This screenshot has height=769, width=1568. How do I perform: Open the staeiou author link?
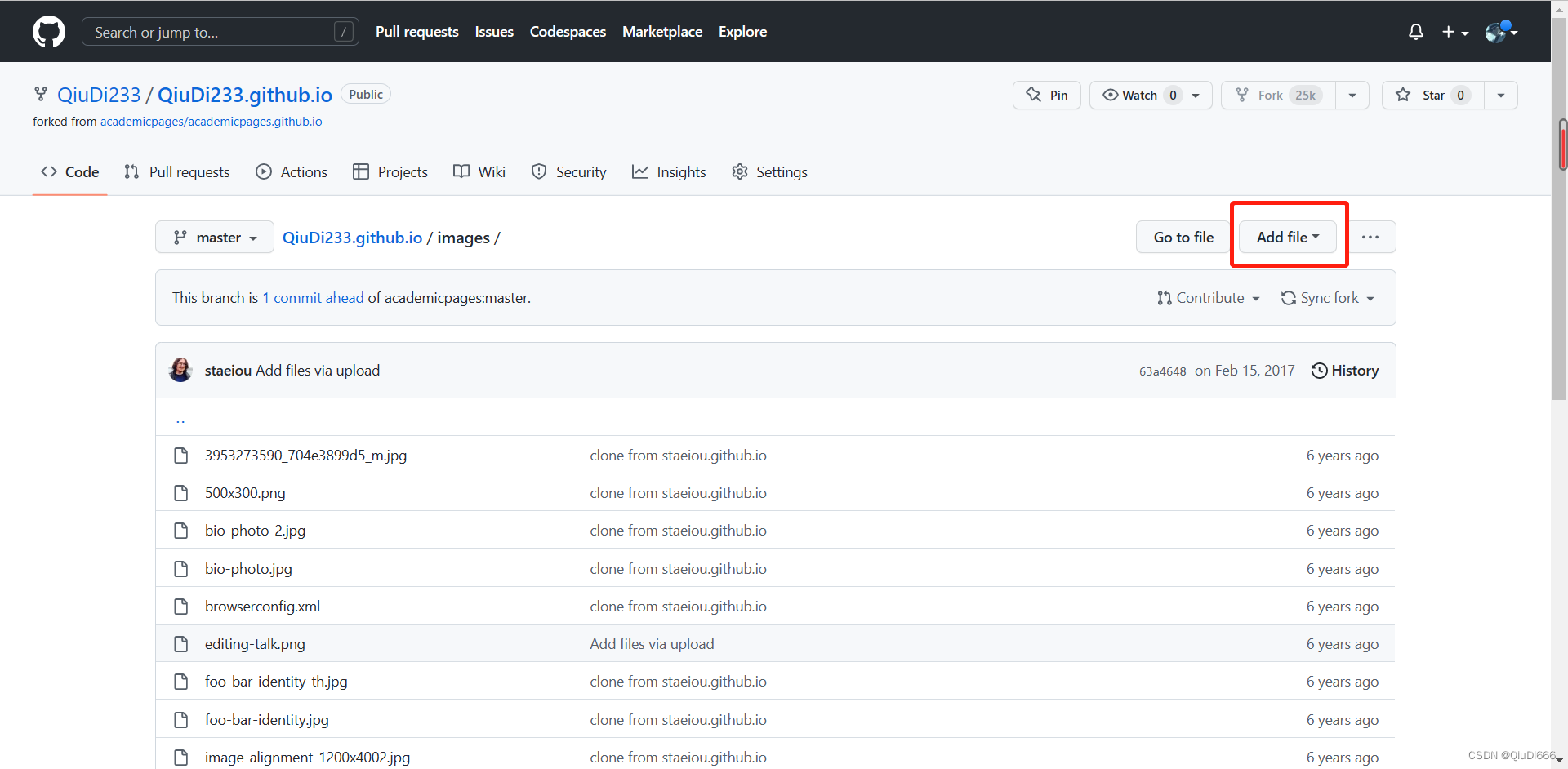(x=228, y=371)
